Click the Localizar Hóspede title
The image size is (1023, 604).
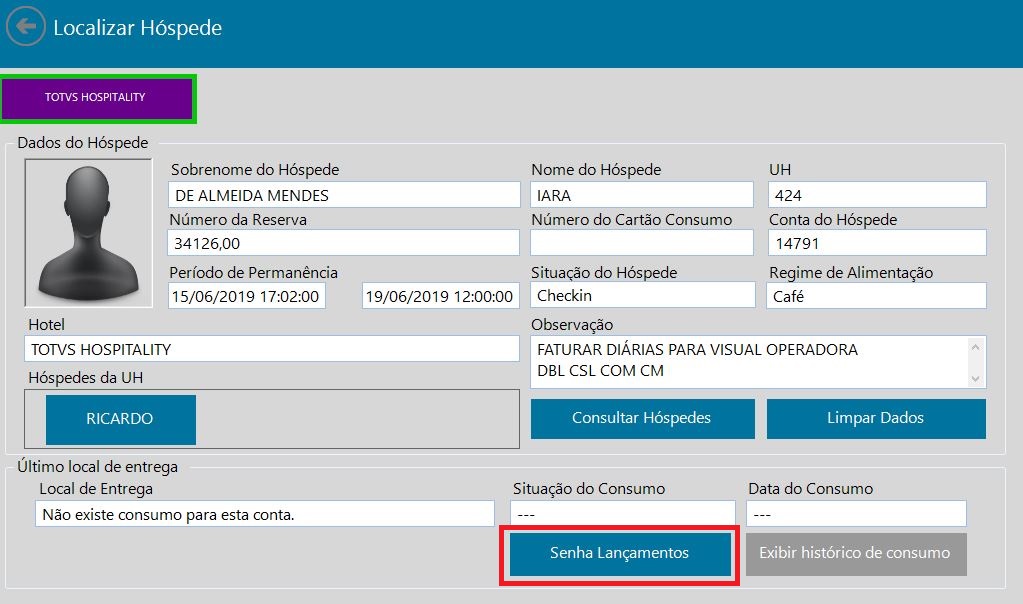pos(138,28)
